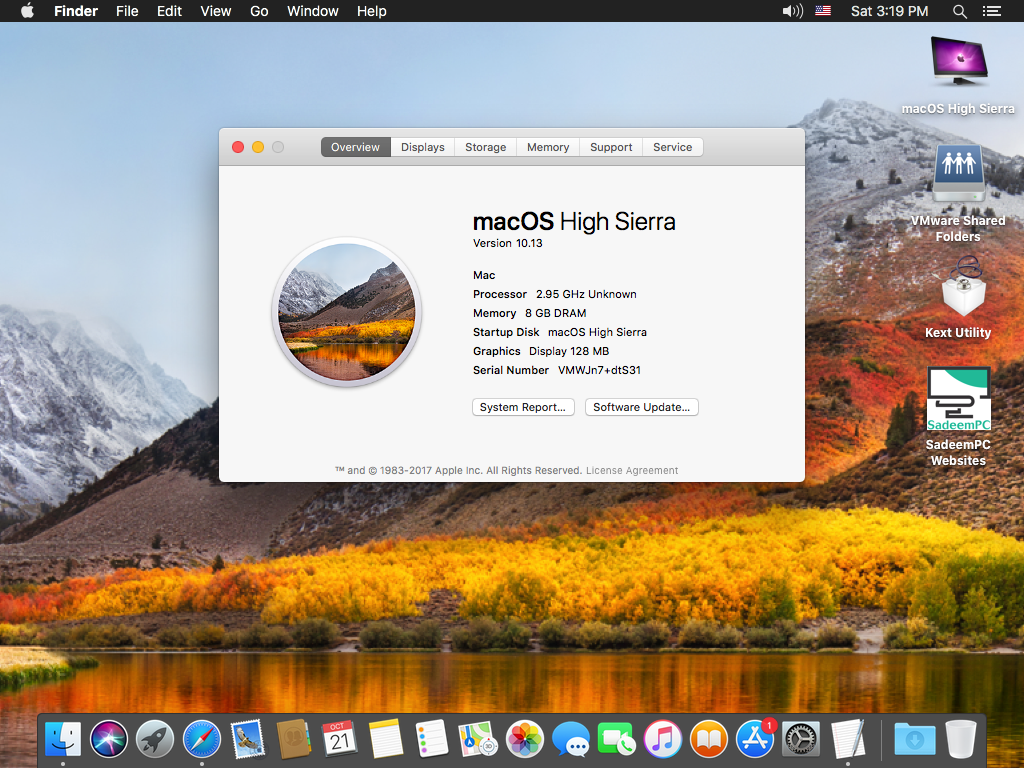The height and width of the screenshot is (768, 1024).
Task: Open the Go menu
Action: 259,11
